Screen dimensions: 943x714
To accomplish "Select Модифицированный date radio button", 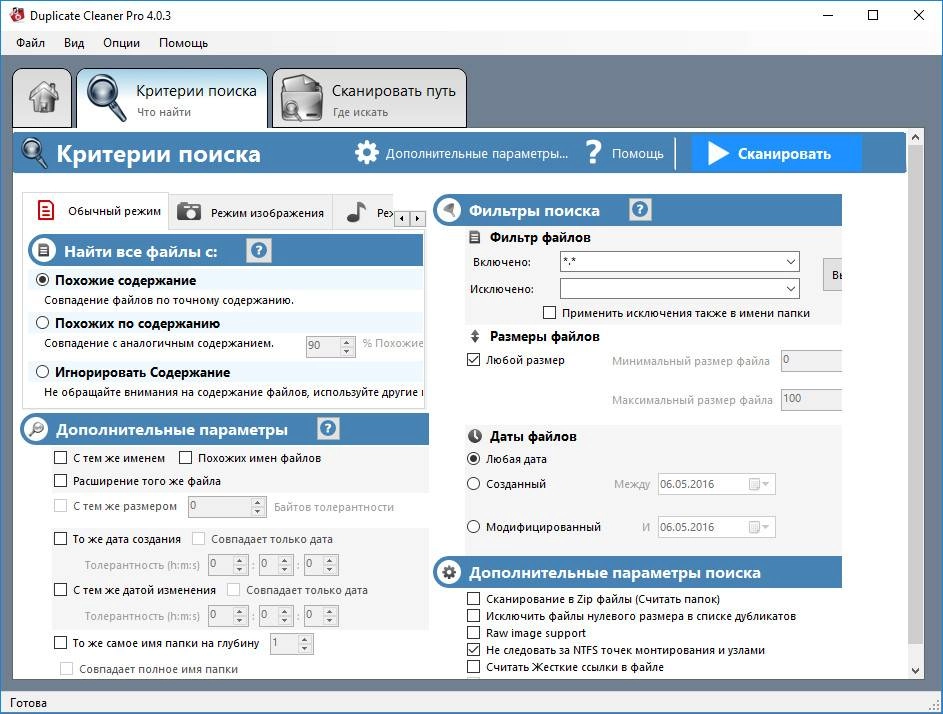I will pyautogui.click(x=473, y=527).
